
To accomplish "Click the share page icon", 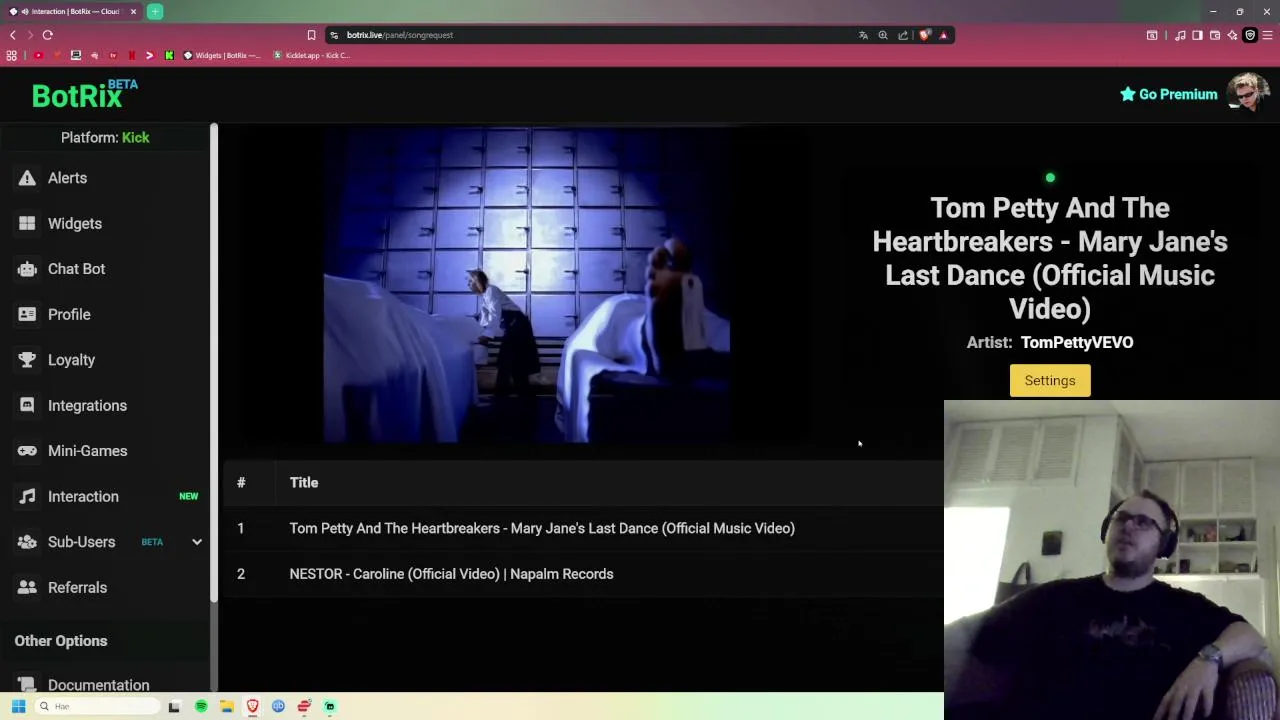I will (x=903, y=35).
